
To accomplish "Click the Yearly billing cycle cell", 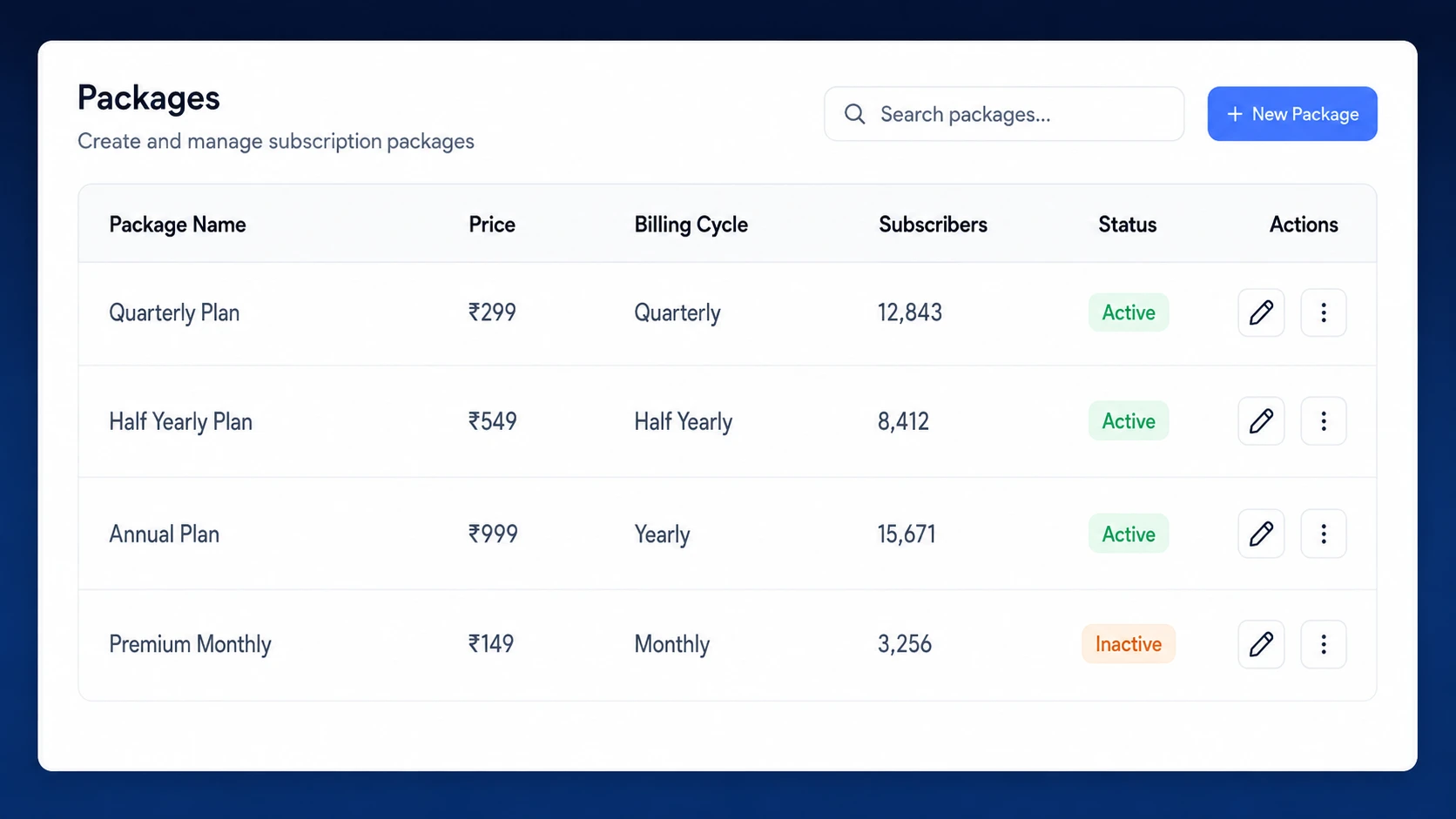I will click(662, 534).
